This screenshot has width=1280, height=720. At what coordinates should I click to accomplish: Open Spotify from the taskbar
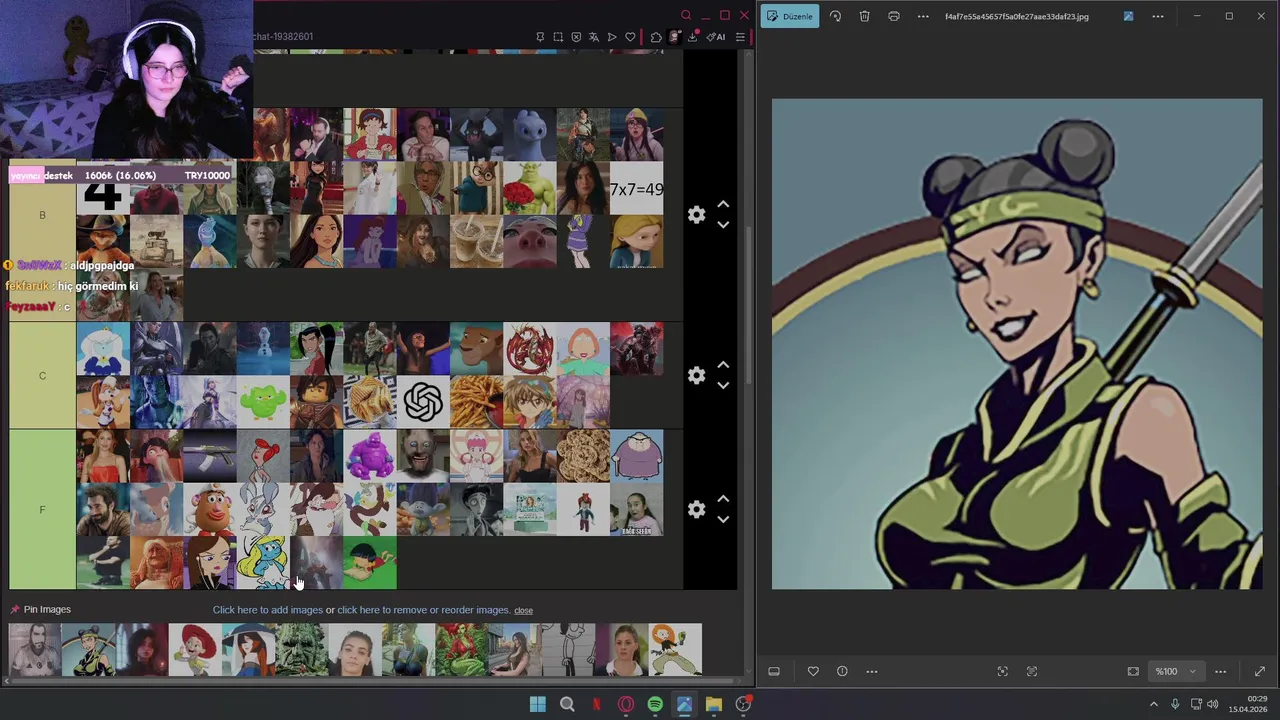(655, 704)
